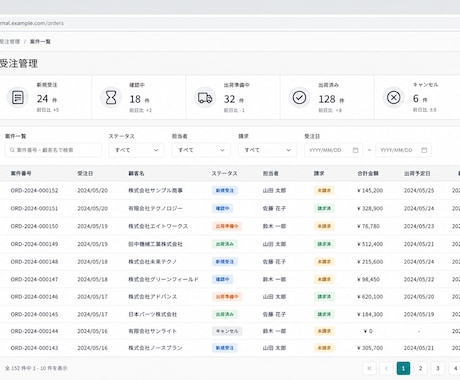Viewport: 460px width, 380px height.
Task: Click the truck 出荷準備中 icon
Action: pos(205,98)
